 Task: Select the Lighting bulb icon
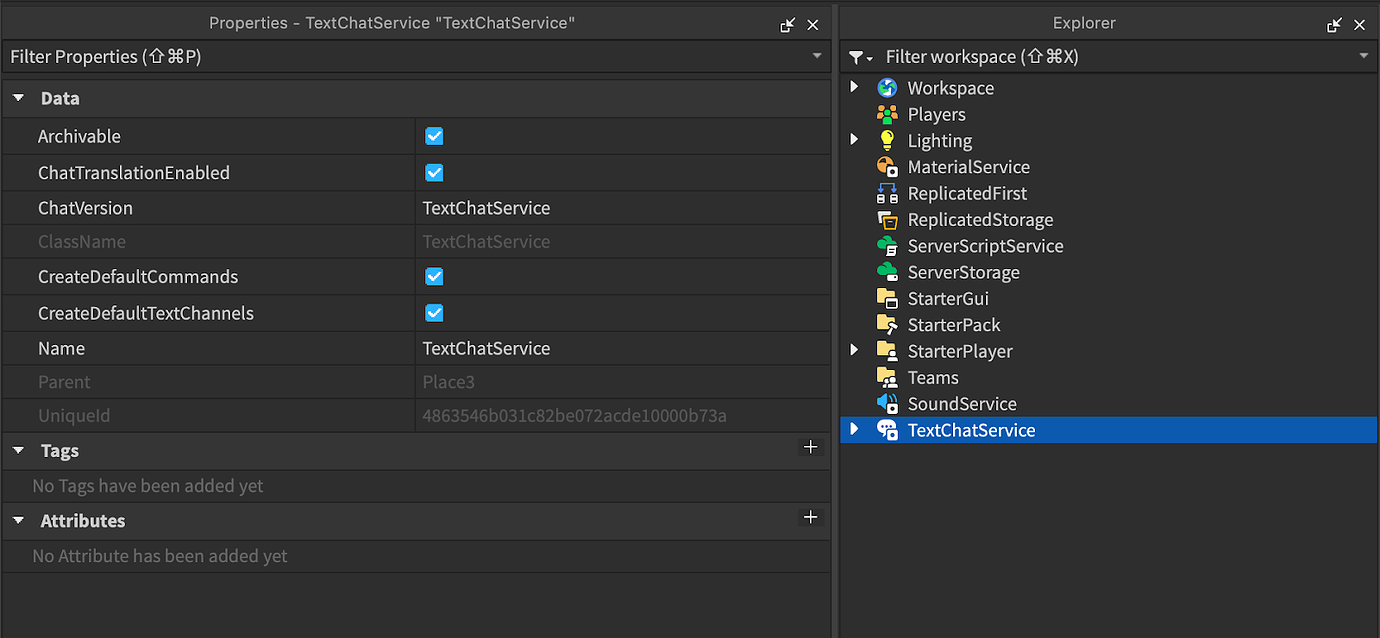(887, 140)
